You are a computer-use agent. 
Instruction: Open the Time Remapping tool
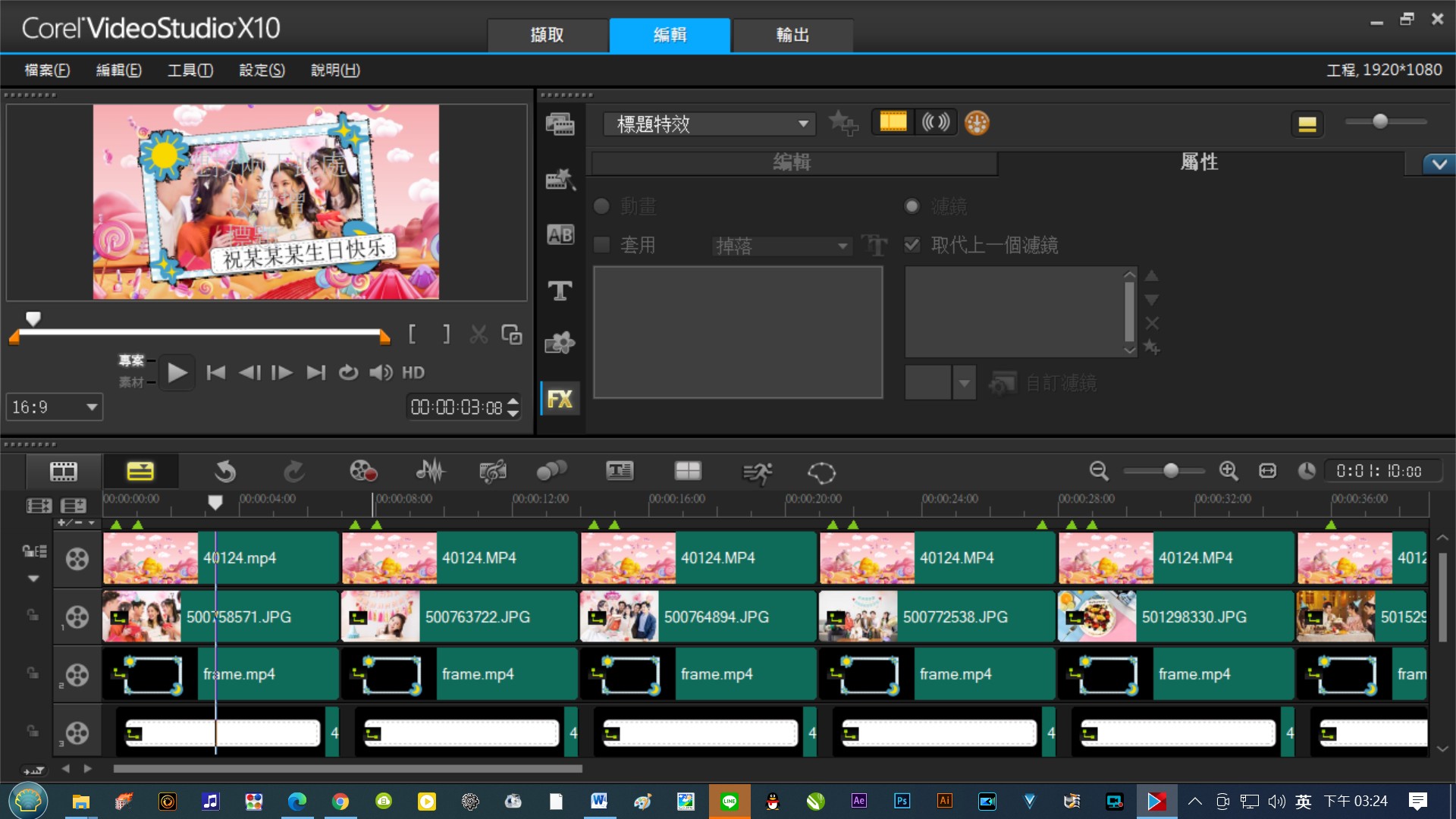[757, 472]
